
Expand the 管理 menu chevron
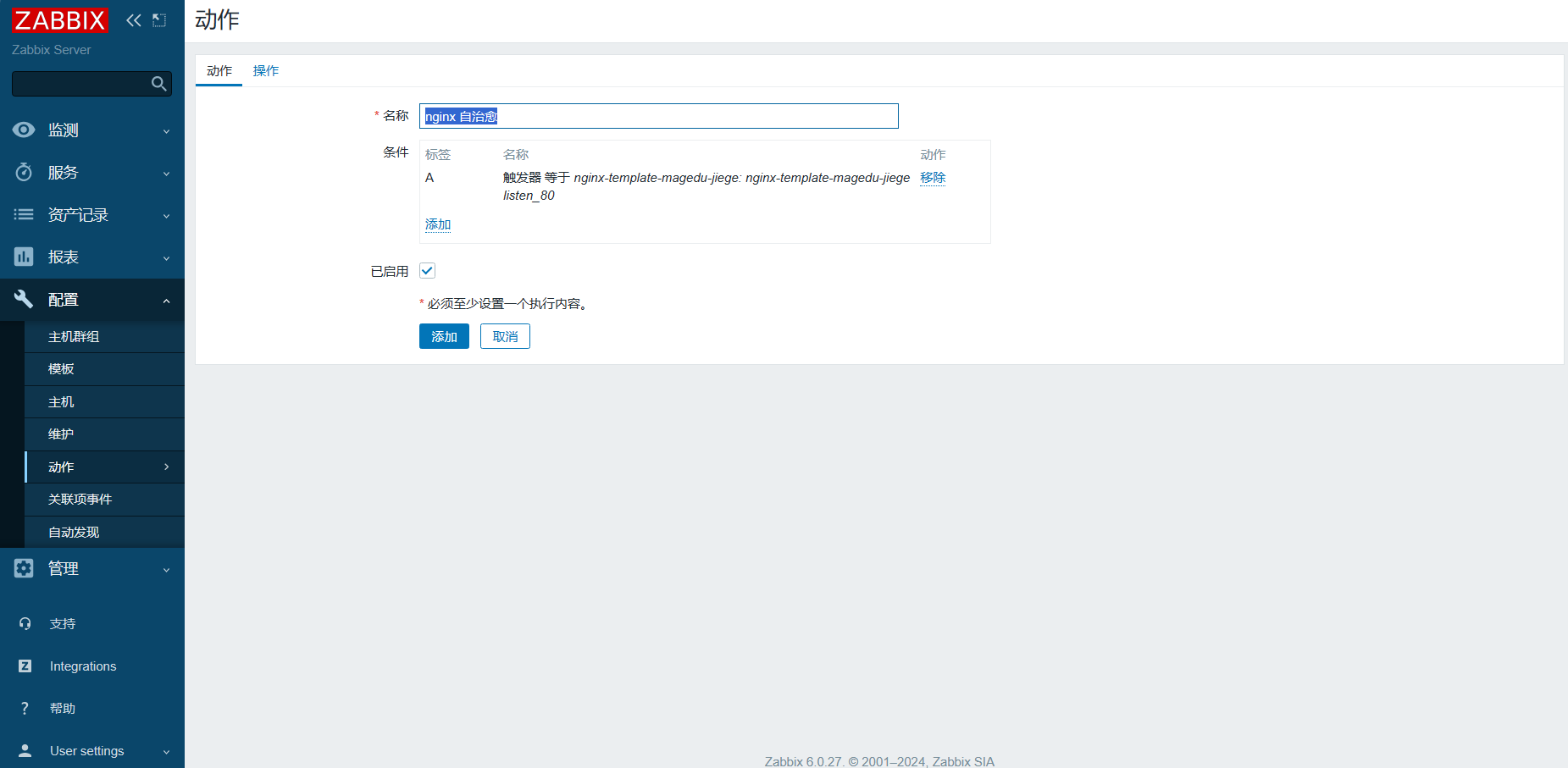click(x=166, y=570)
